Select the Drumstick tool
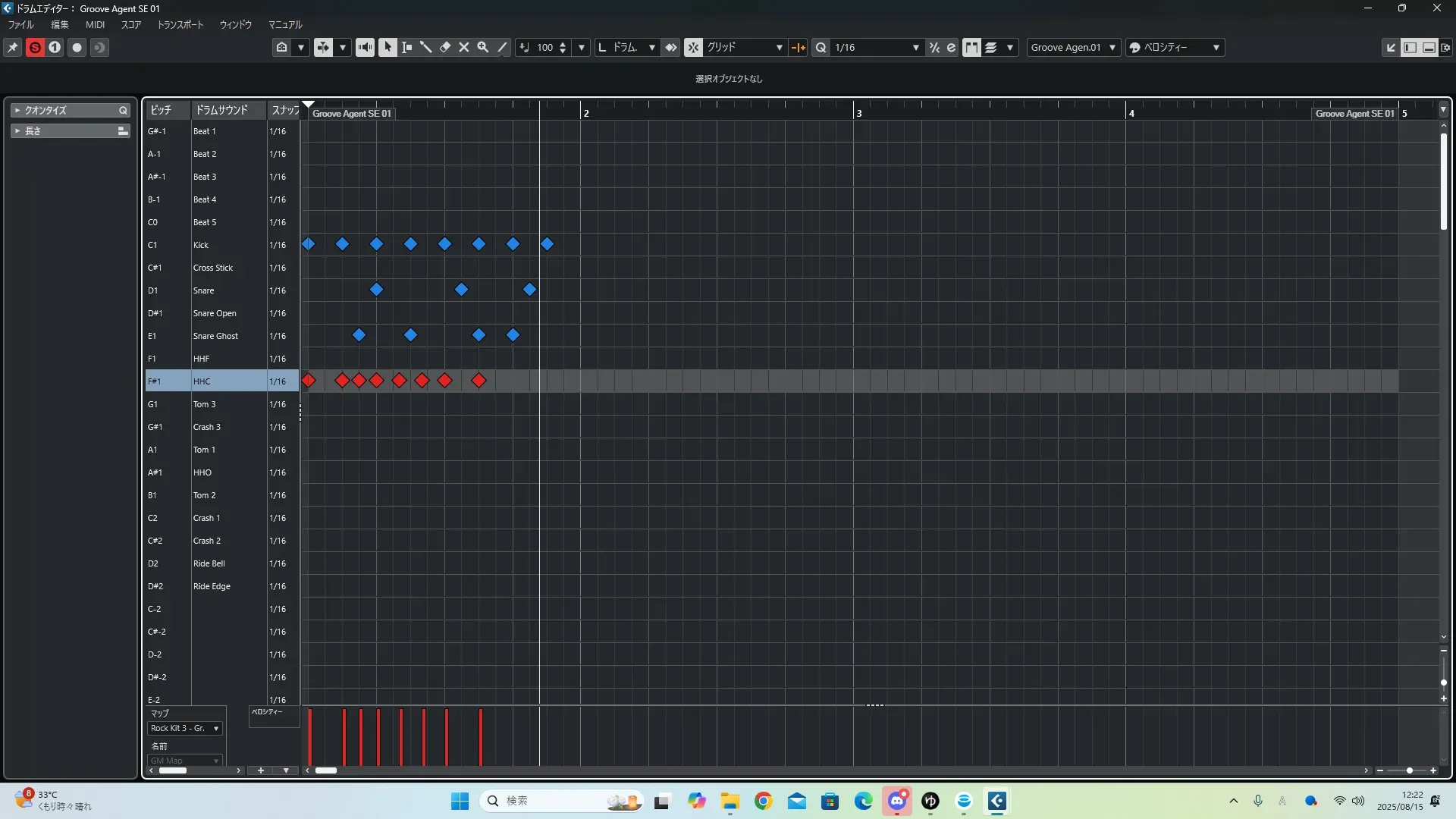The image size is (1456, 819). click(x=425, y=47)
